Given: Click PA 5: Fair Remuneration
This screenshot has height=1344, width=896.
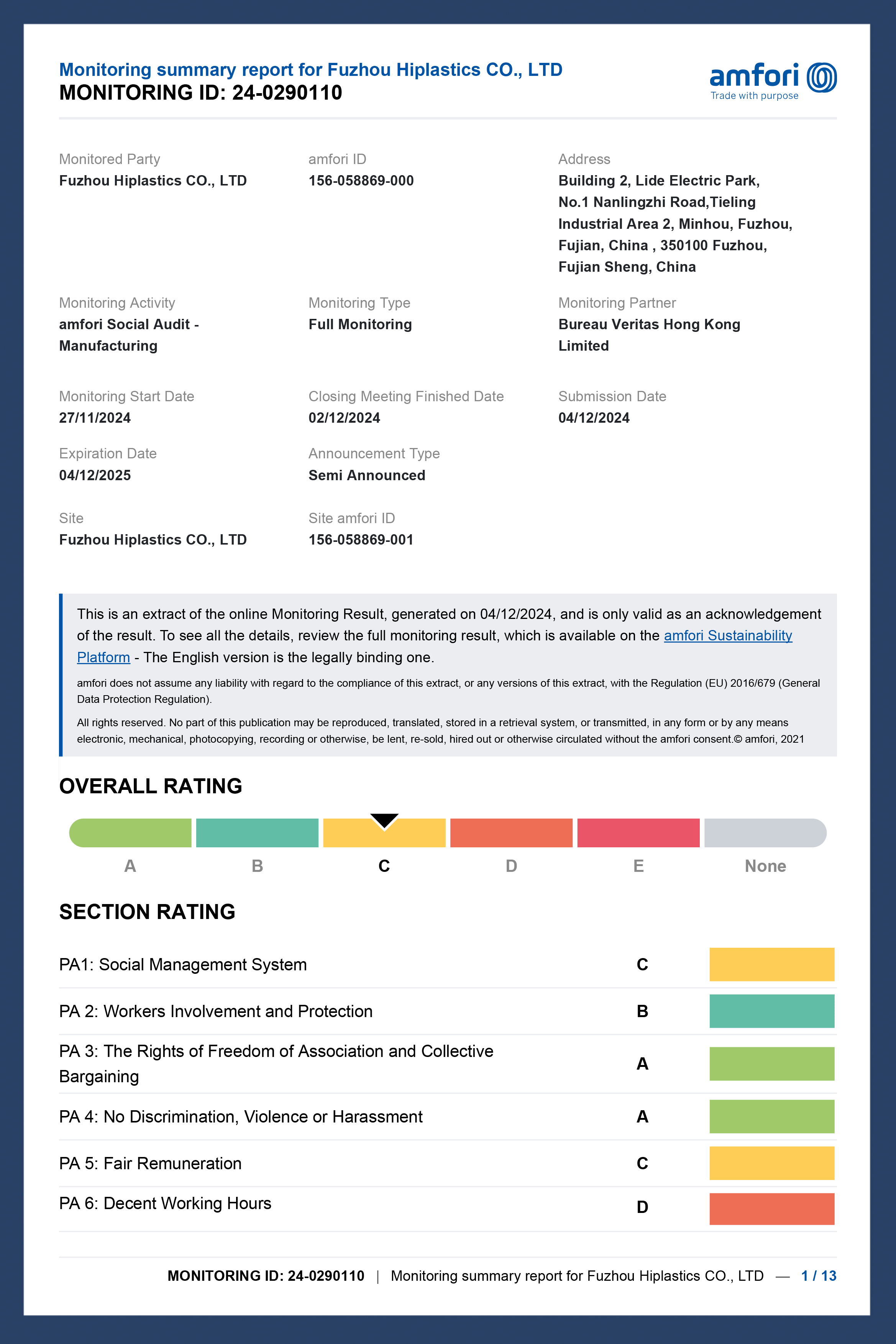Looking at the screenshot, I should pos(150,1163).
